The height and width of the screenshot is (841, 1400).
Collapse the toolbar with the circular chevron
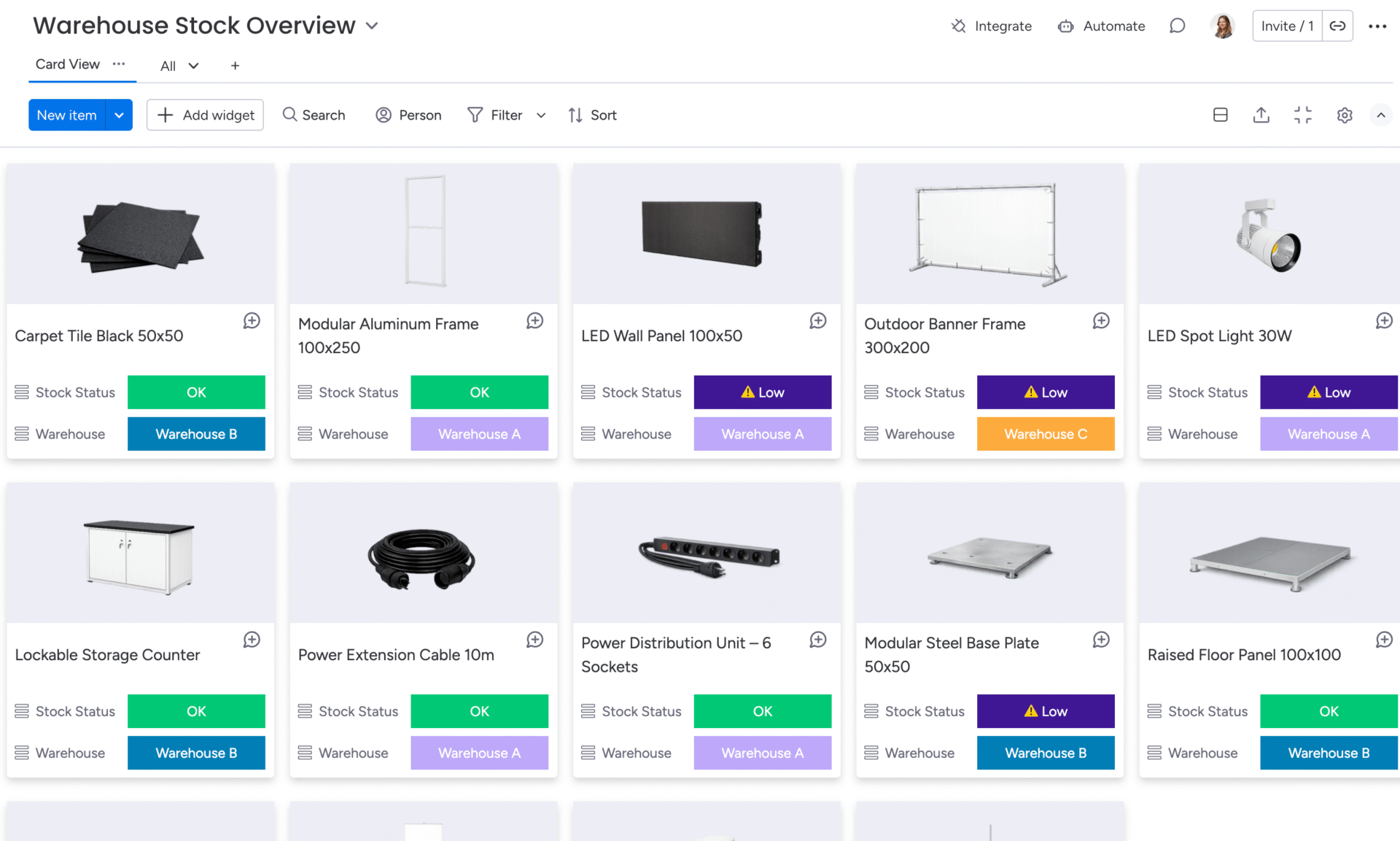[x=1381, y=115]
